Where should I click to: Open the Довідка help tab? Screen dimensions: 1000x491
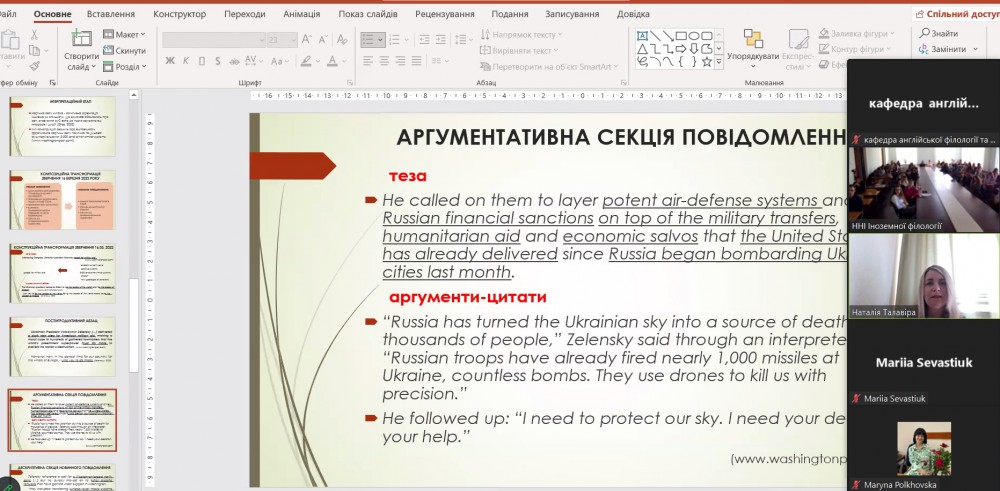pyautogui.click(x=633, y=14)
